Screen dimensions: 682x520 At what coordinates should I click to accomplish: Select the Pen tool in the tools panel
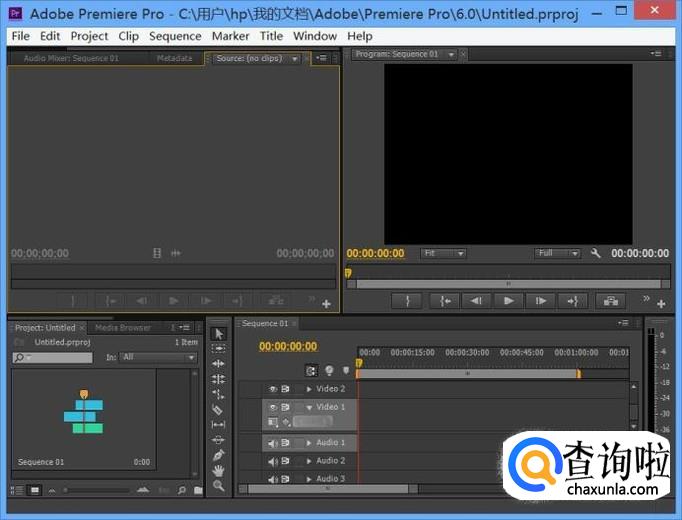(219, 455)
